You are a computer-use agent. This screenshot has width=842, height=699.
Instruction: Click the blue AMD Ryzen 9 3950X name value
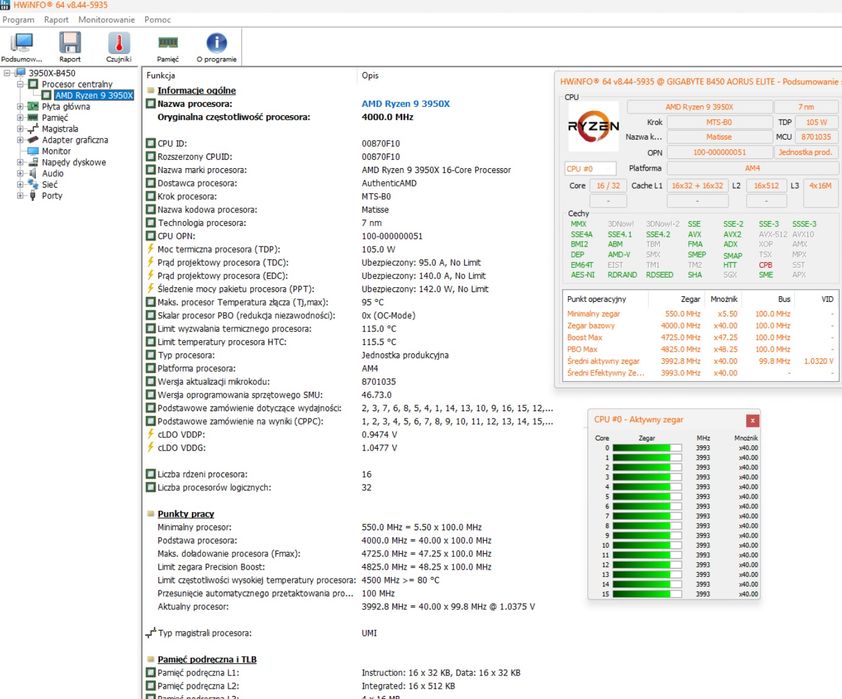(405, 104)
